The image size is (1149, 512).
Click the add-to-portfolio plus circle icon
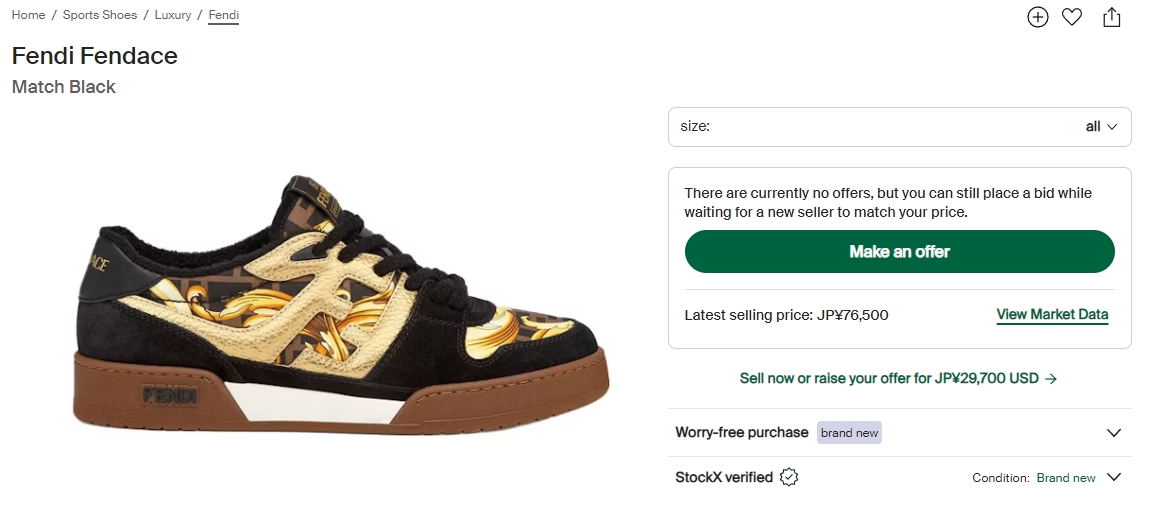1038,17
